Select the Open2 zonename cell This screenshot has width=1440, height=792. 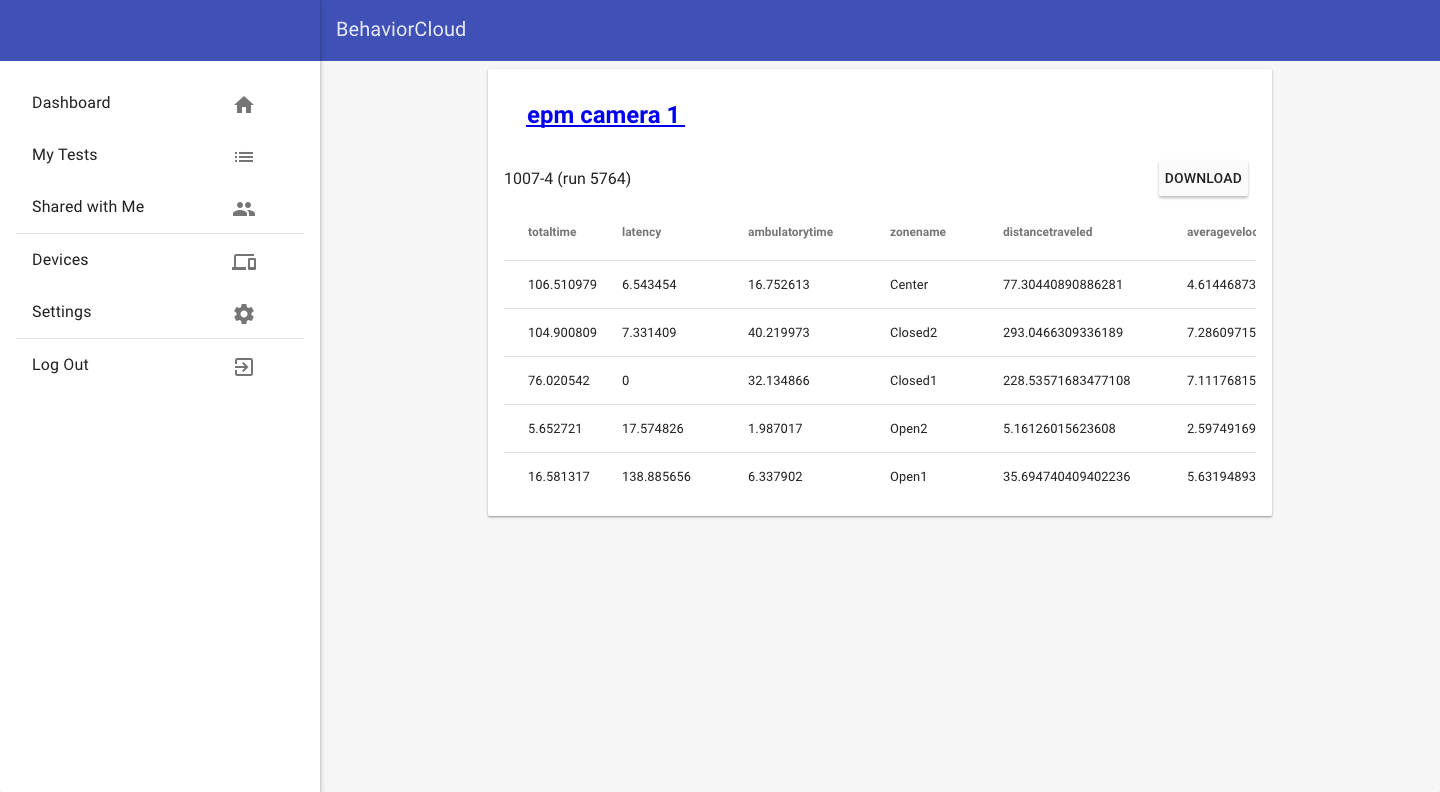click(x=909, y=429)
